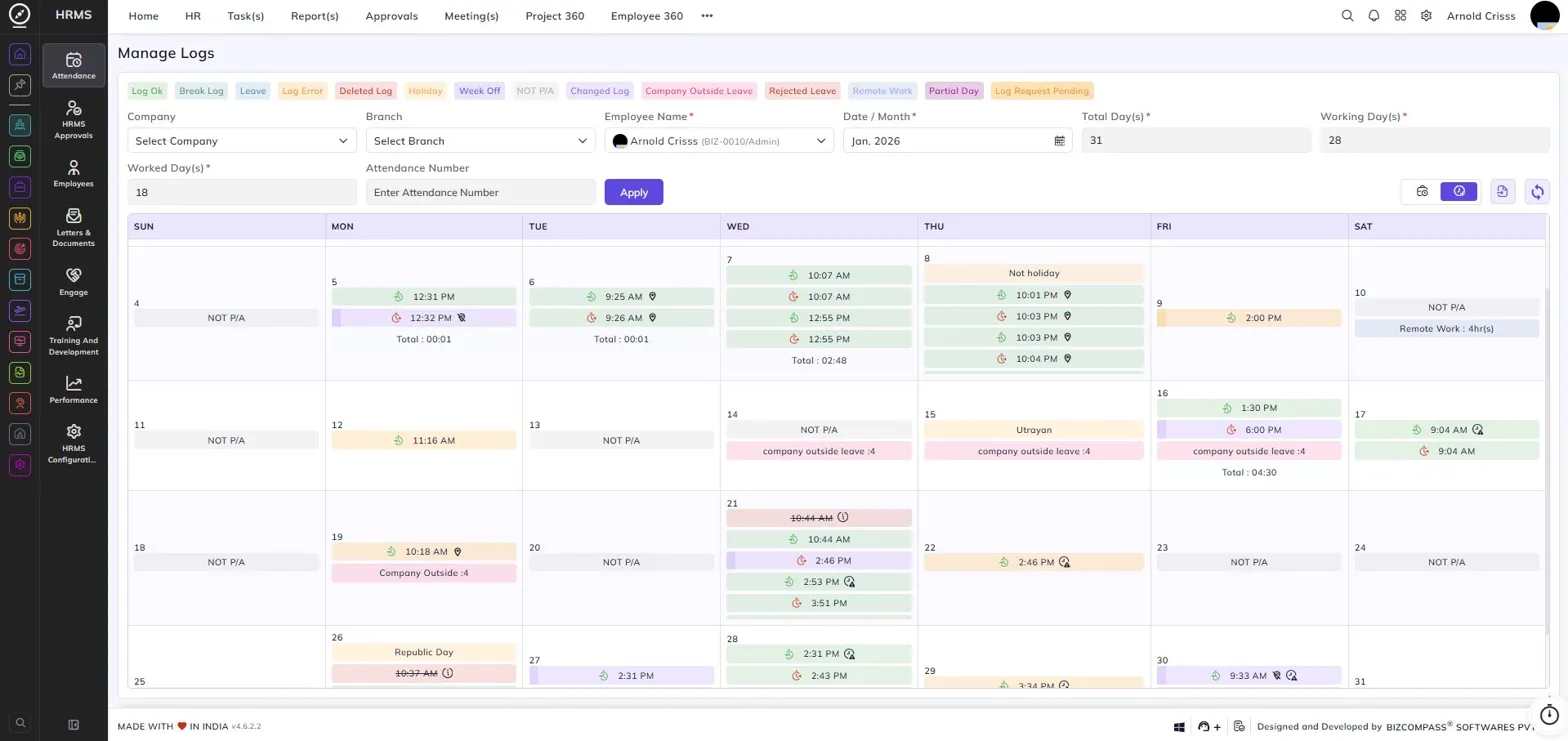Click the Apply button
The height and width of the screenshot is (741, 1568).
point(634,192)
